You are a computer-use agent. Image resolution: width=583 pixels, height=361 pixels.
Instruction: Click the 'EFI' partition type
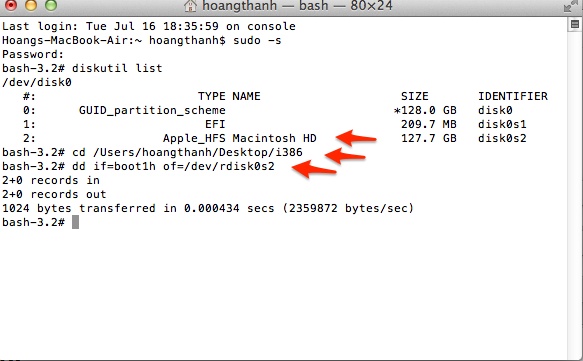pyautogui.click(x=215, y=124)
